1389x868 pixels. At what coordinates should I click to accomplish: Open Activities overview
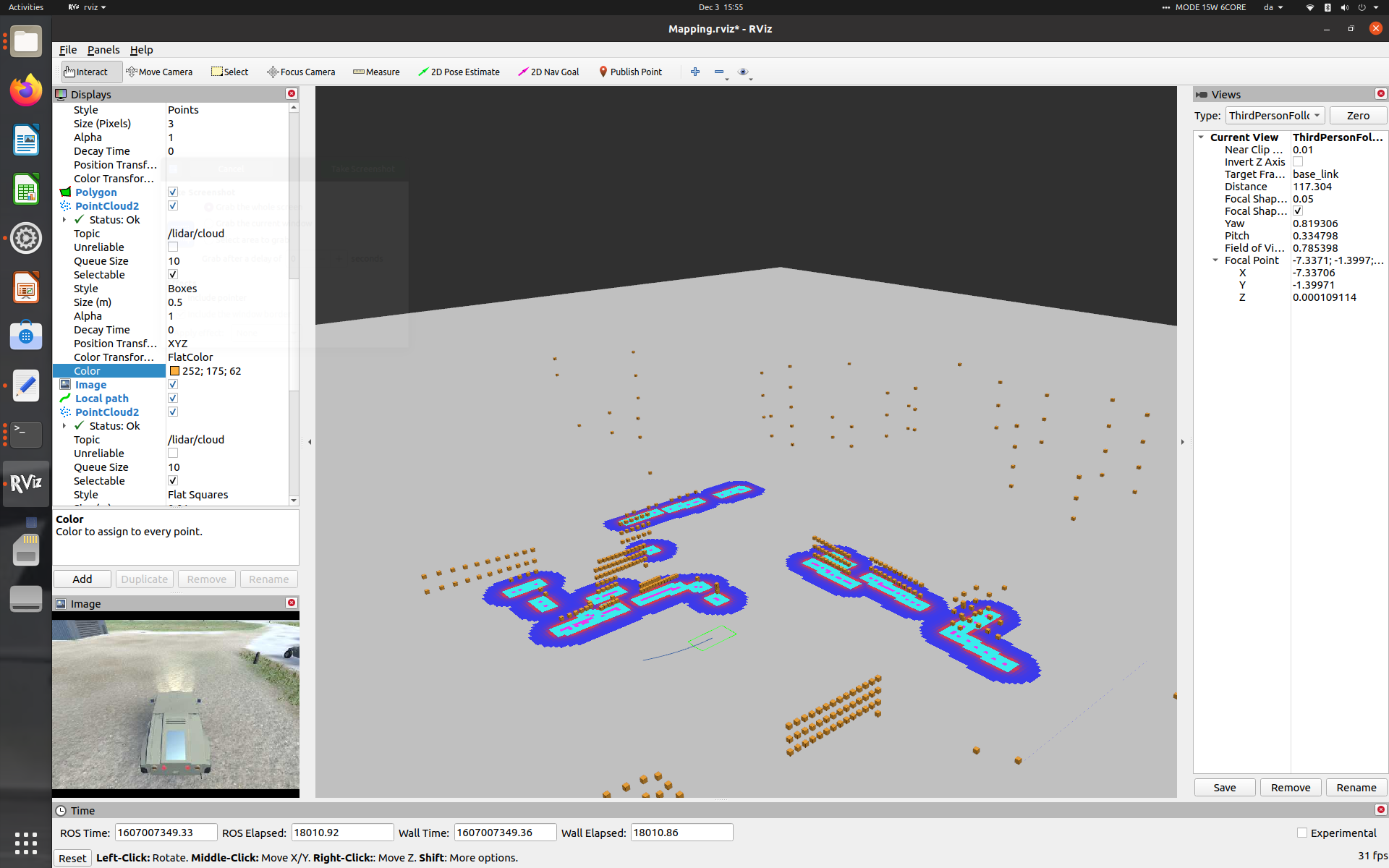pos(26,7)
